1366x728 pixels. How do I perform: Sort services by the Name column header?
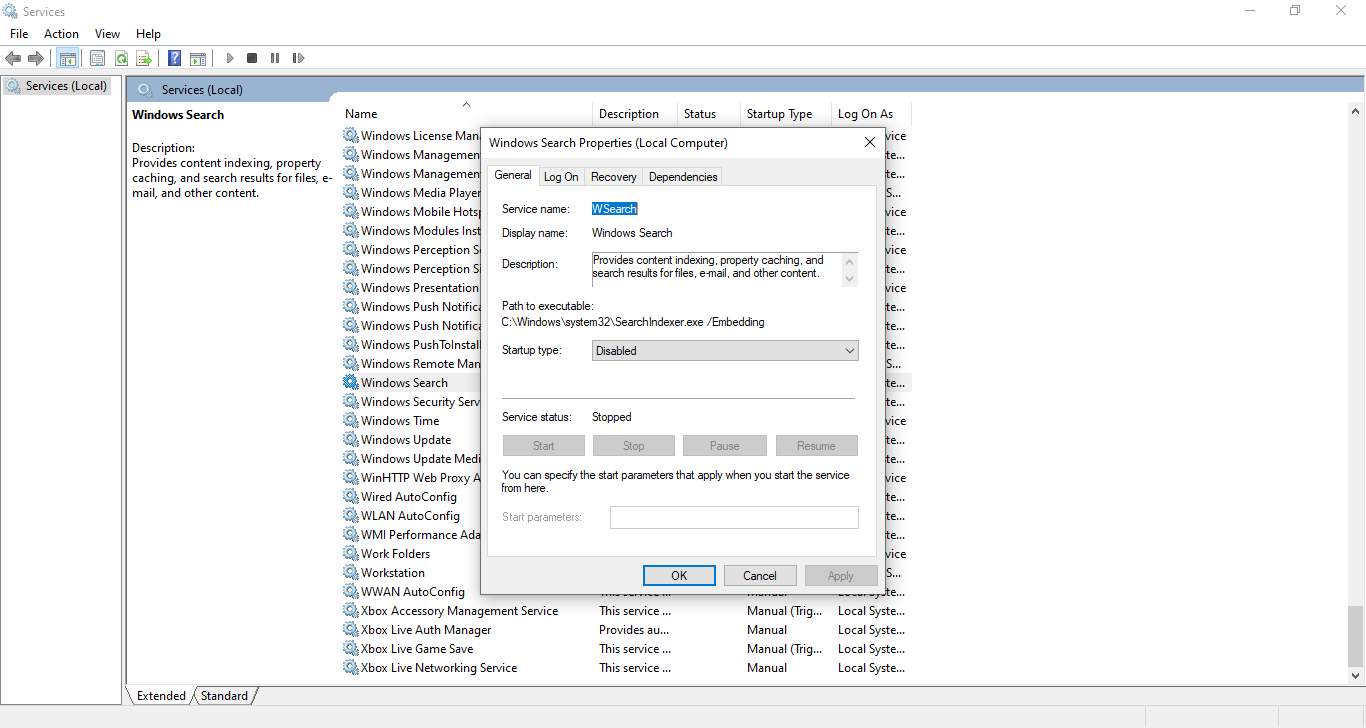point(468,114)
